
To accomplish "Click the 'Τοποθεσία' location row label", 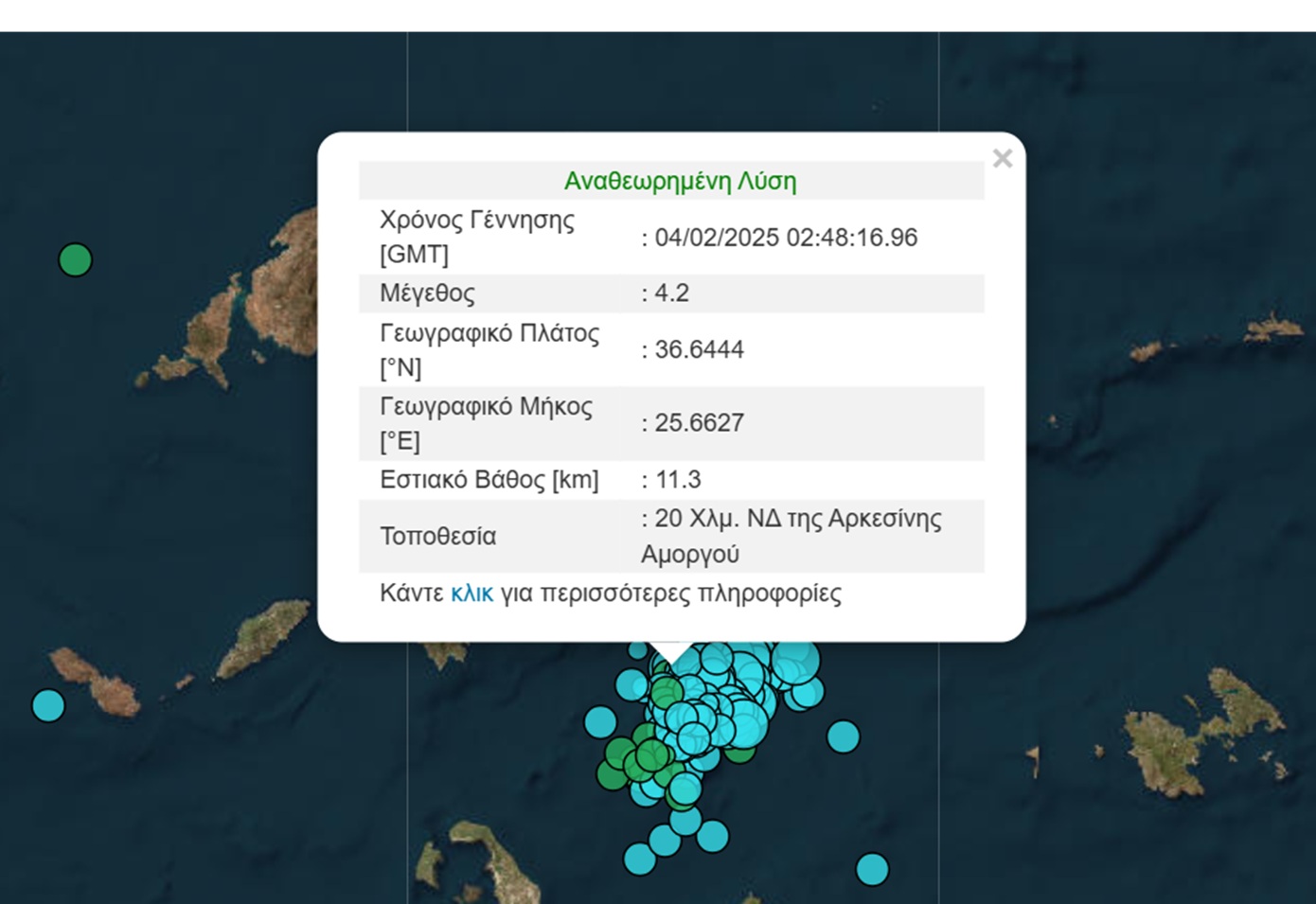I will [x=437, y=537].
